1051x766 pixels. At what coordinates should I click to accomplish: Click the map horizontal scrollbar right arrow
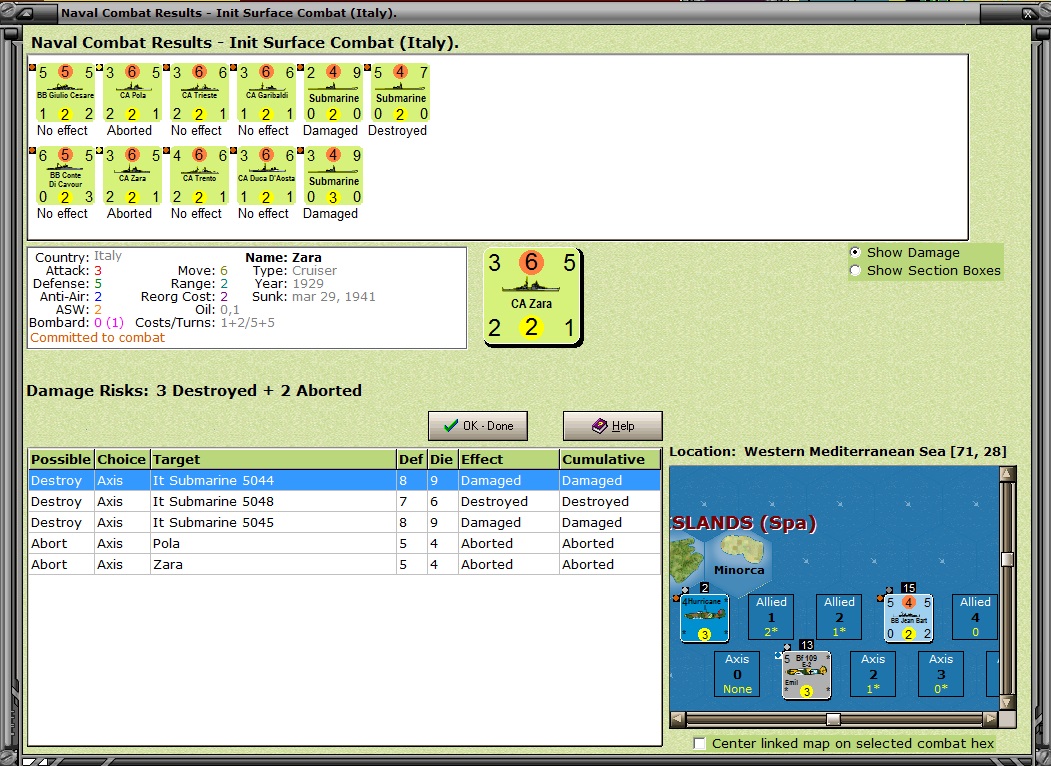(991, 719)
